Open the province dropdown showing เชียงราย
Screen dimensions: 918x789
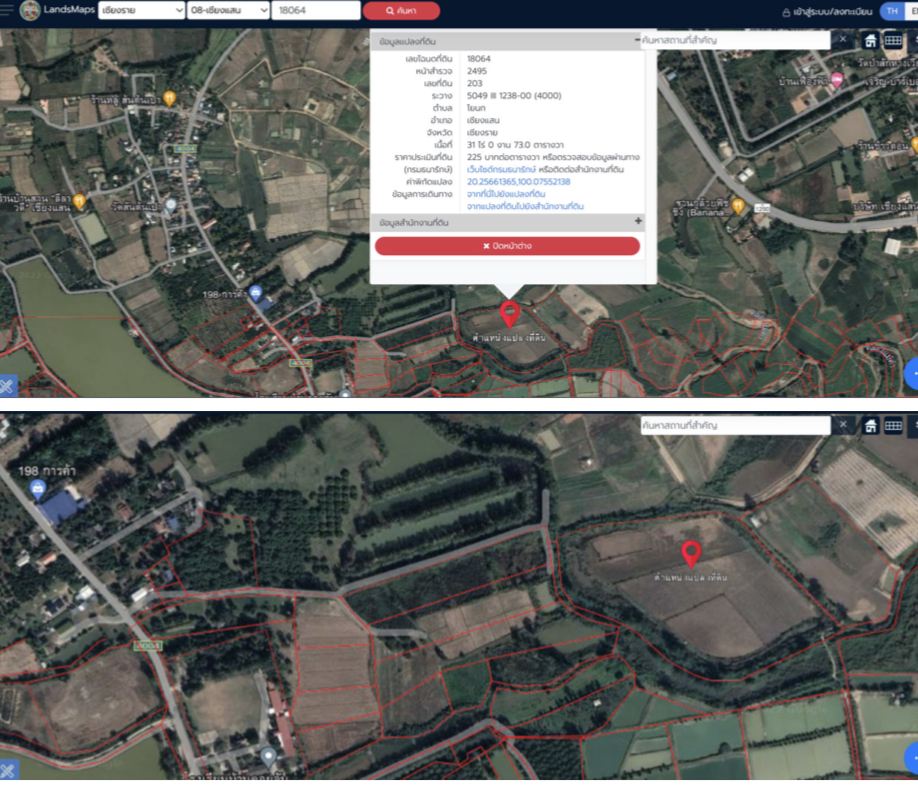click(141, 11)
